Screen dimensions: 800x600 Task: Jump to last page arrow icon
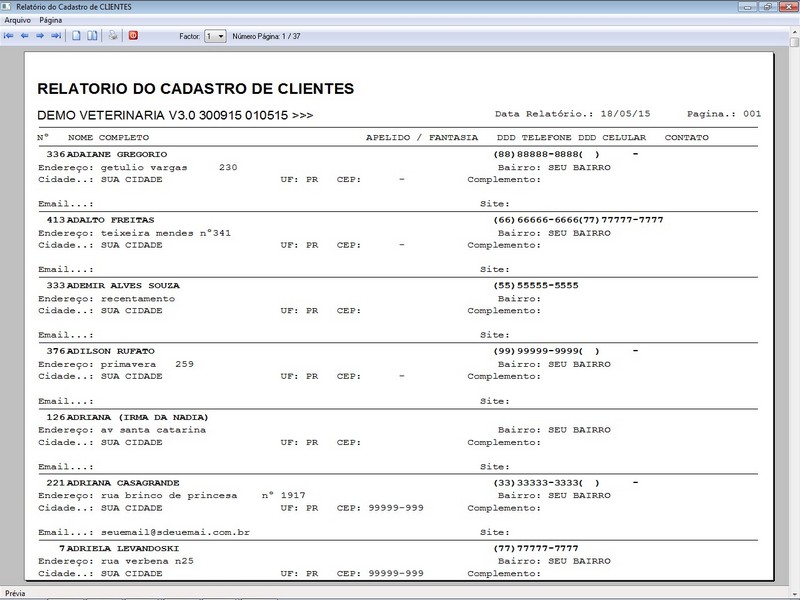click(x=56, y=36)
